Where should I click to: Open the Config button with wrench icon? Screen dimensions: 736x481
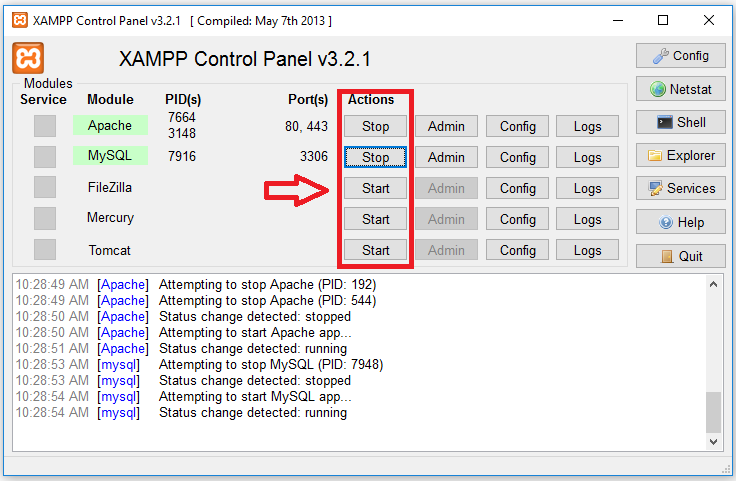click(x=680, y=56)
